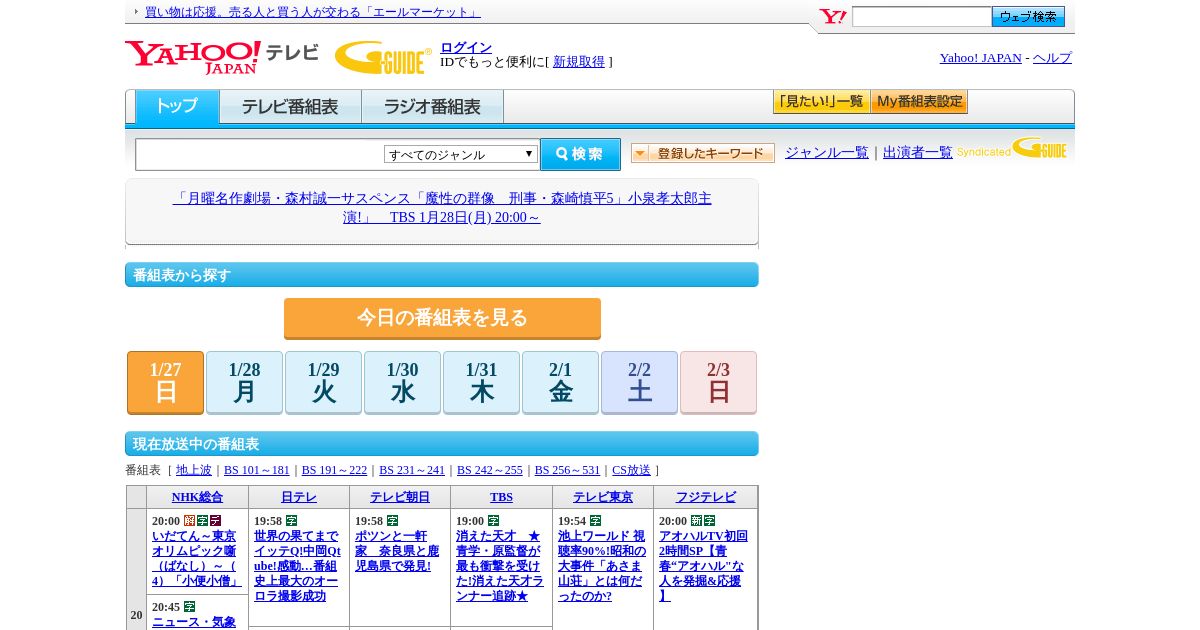Click 今日の番組表を見る button
Viewport: 1200px width, 630px height.
click(442, 318)
